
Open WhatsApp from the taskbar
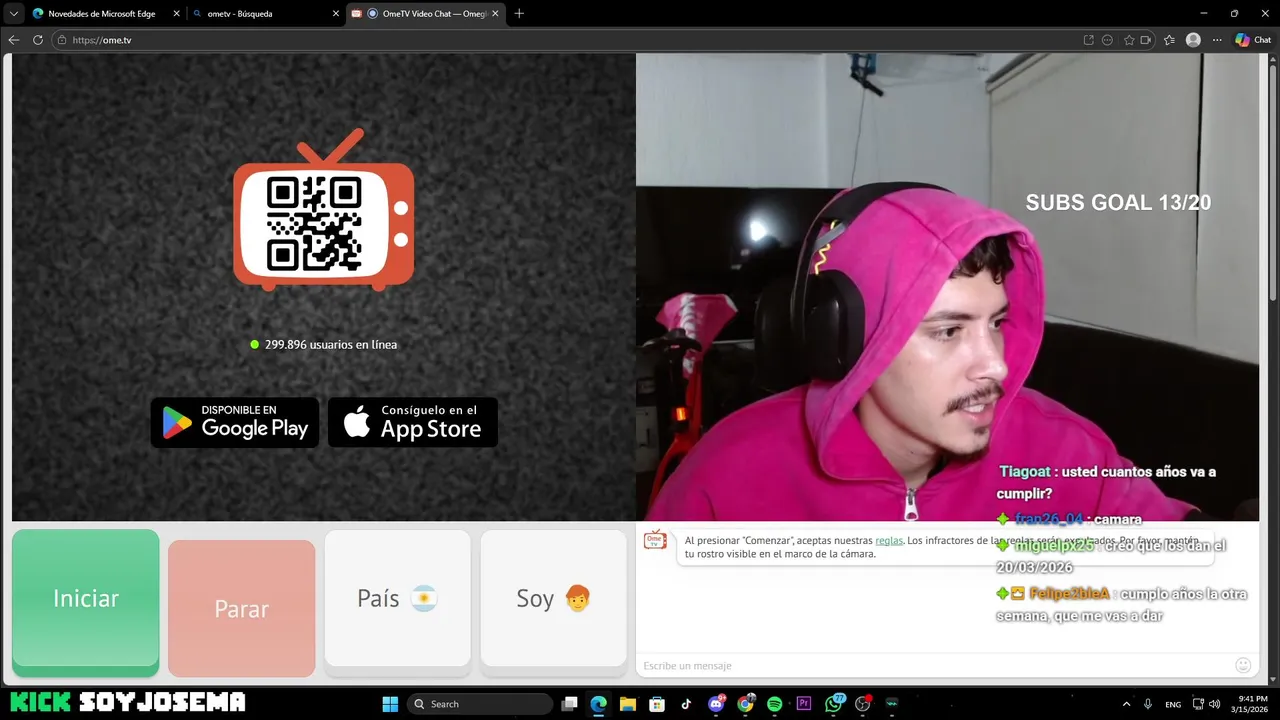pos(834,704)
